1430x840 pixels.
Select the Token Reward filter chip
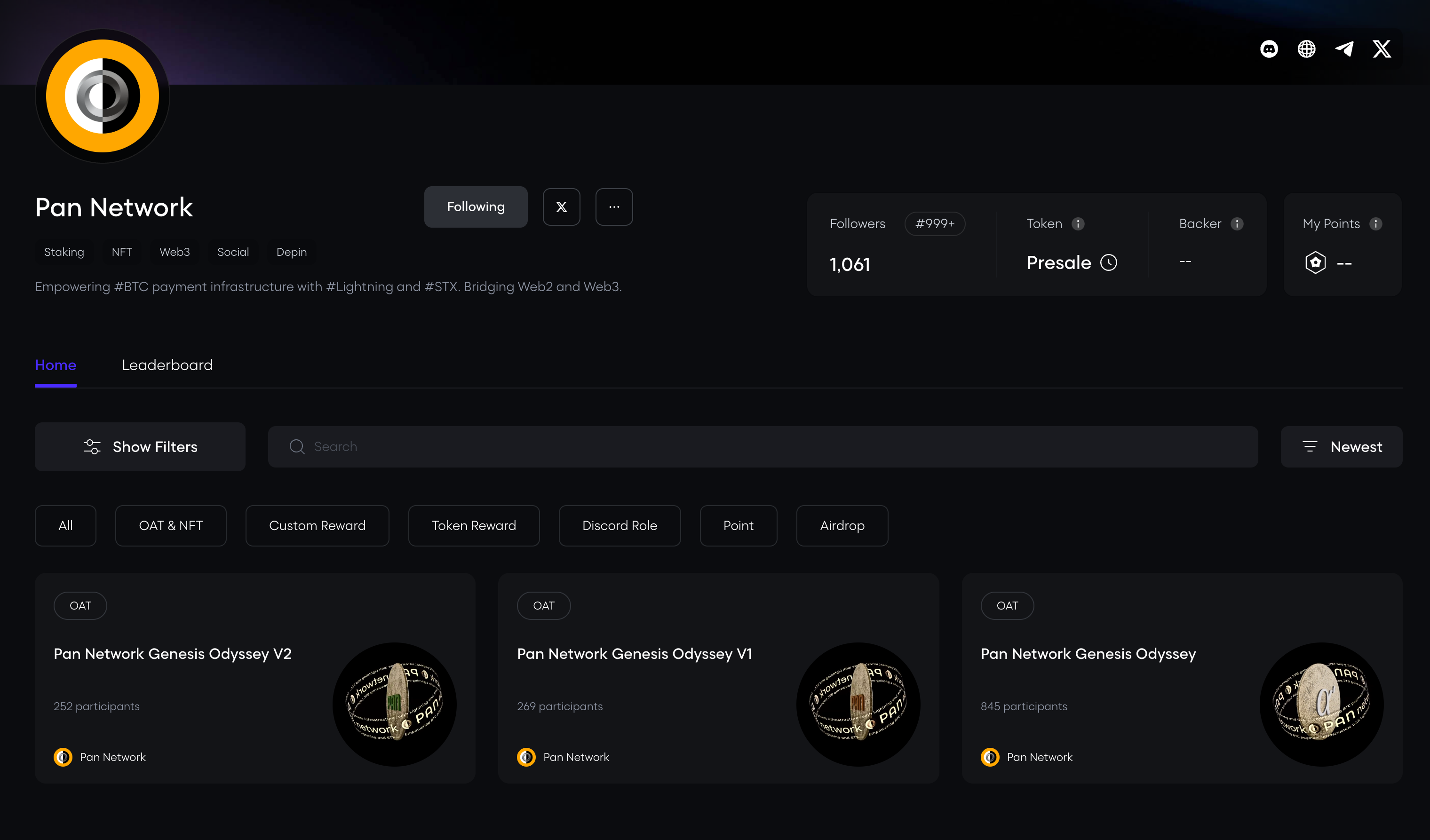474,525
